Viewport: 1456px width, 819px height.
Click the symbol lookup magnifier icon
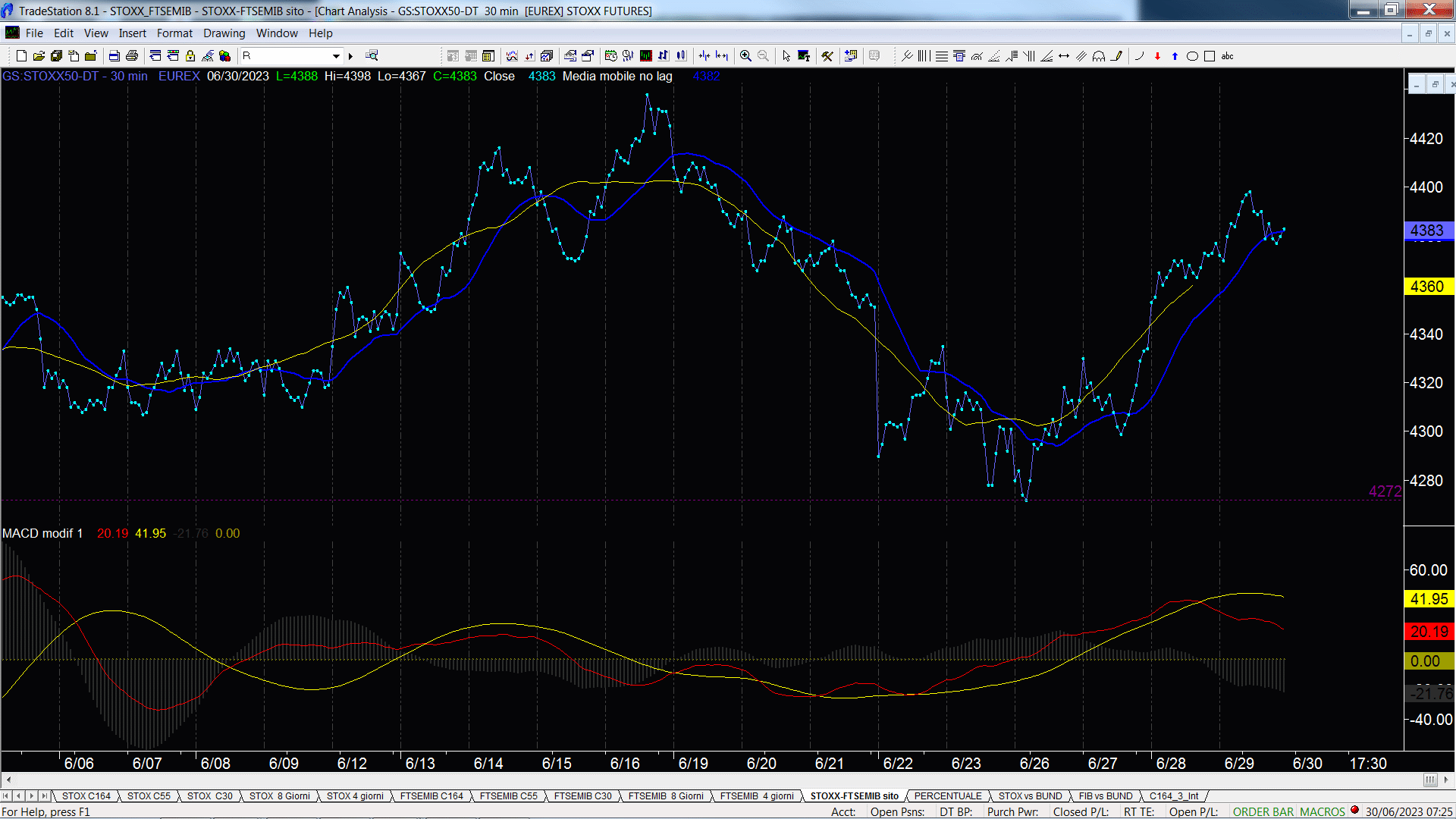click(x=372, y=56)
